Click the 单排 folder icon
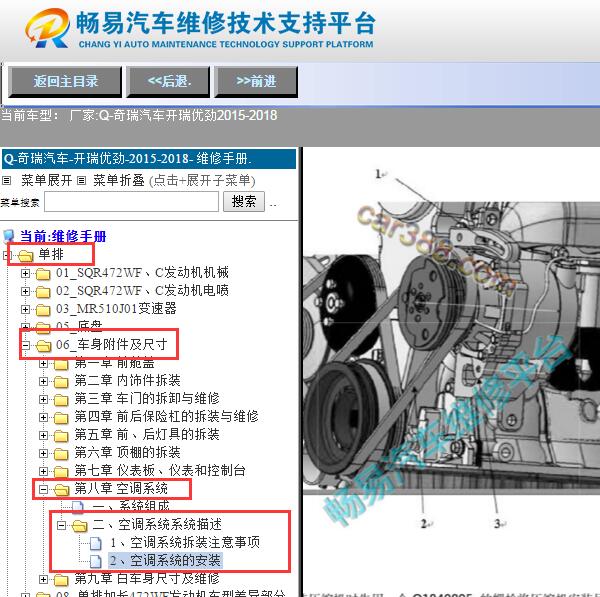 pyautogui.click(x=25, y=256)
